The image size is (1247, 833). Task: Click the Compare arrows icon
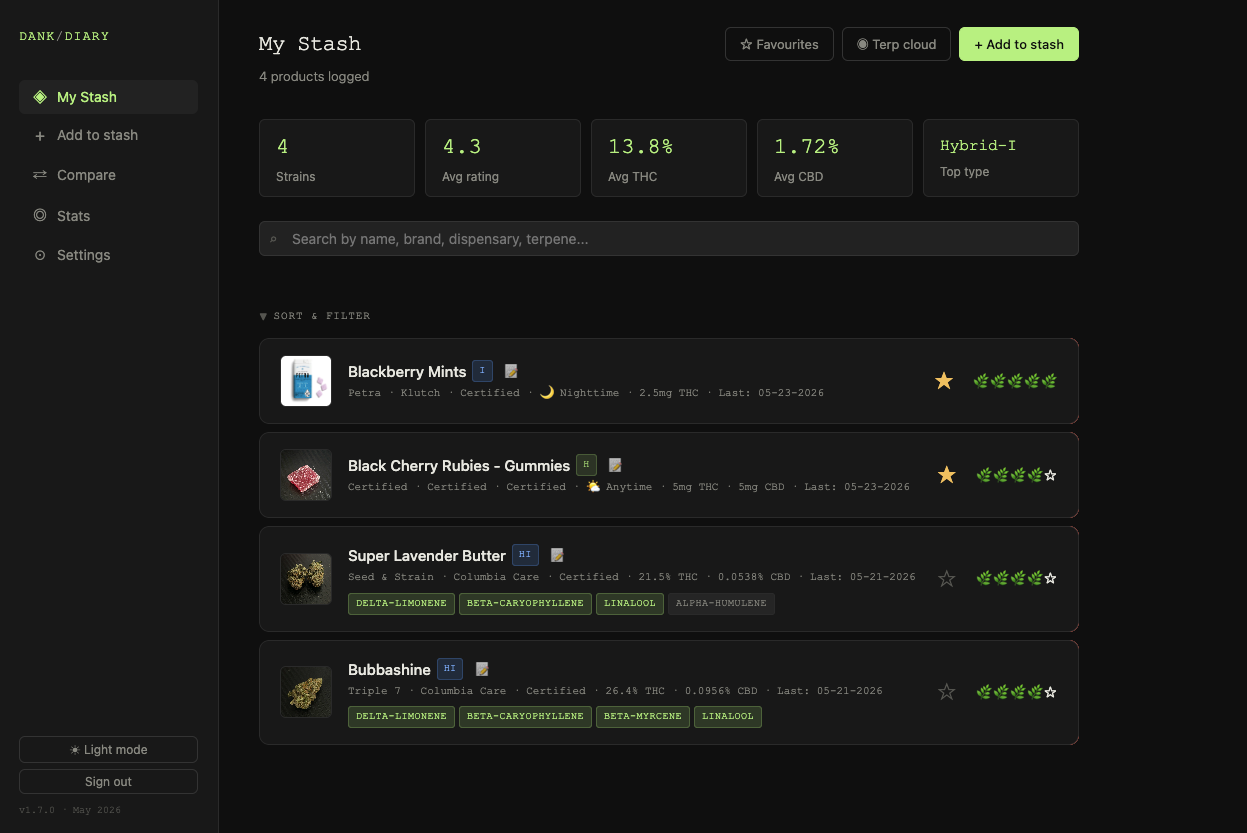pos(40,175)
